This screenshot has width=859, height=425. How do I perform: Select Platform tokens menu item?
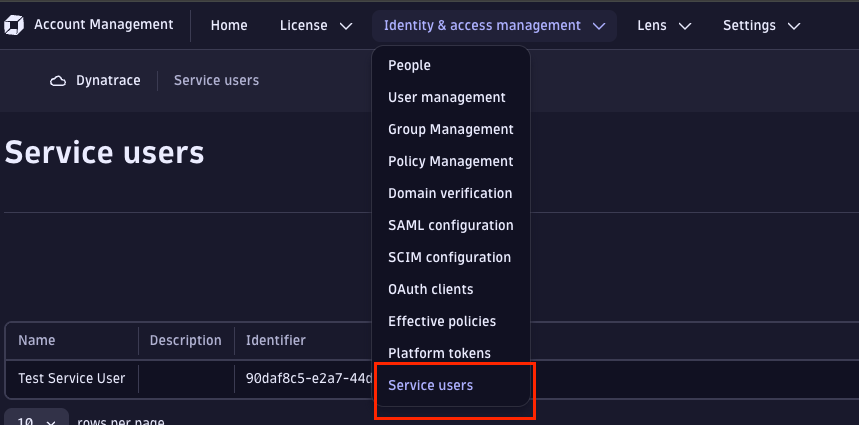pos(439,353)
